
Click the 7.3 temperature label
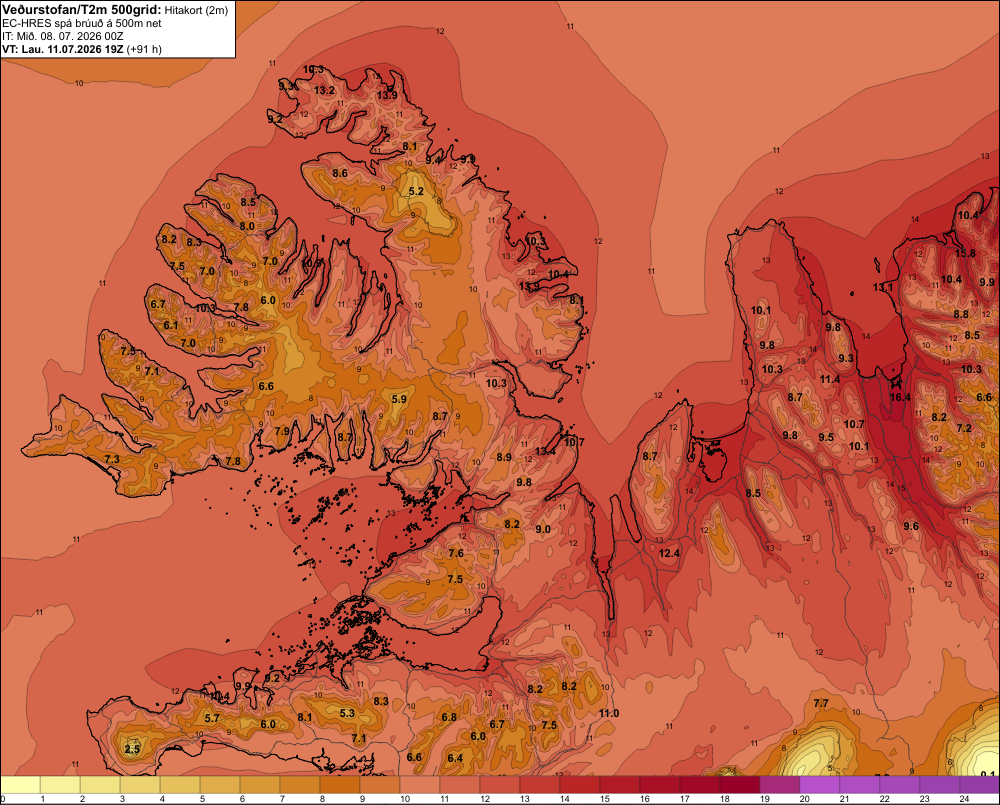click(112, 459)
